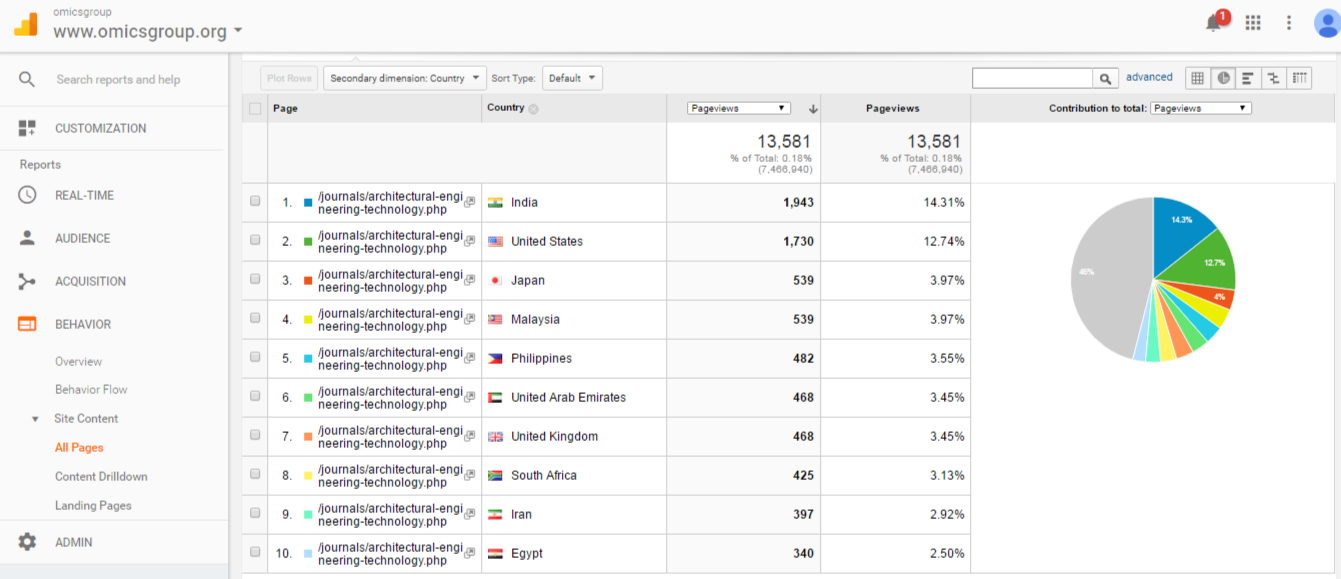This screenshot has width=1341, height=579.
Task: Click the Google Analytics logo
Action: pyautogui.click(x=25, y=23)
